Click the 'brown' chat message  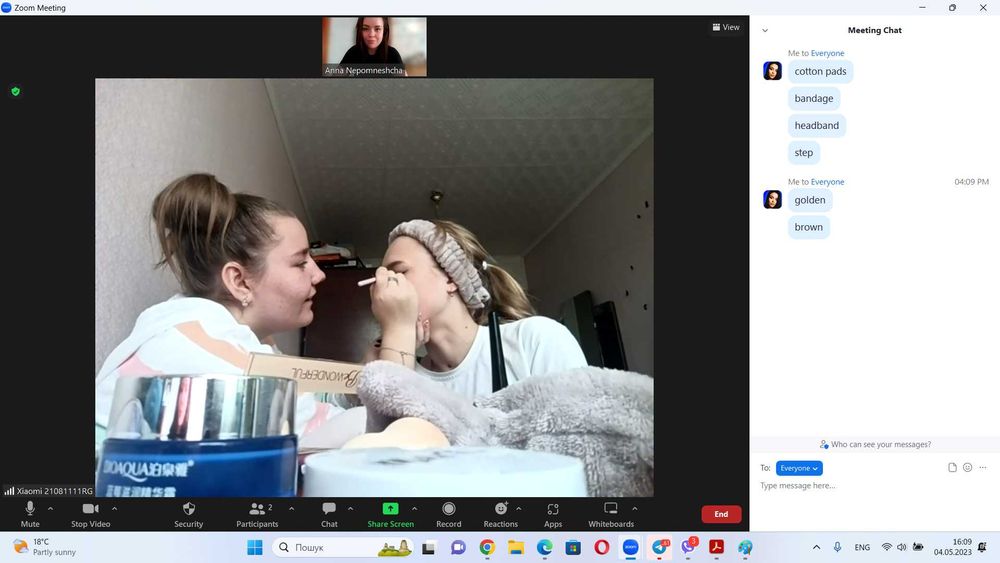click(809, 227)
